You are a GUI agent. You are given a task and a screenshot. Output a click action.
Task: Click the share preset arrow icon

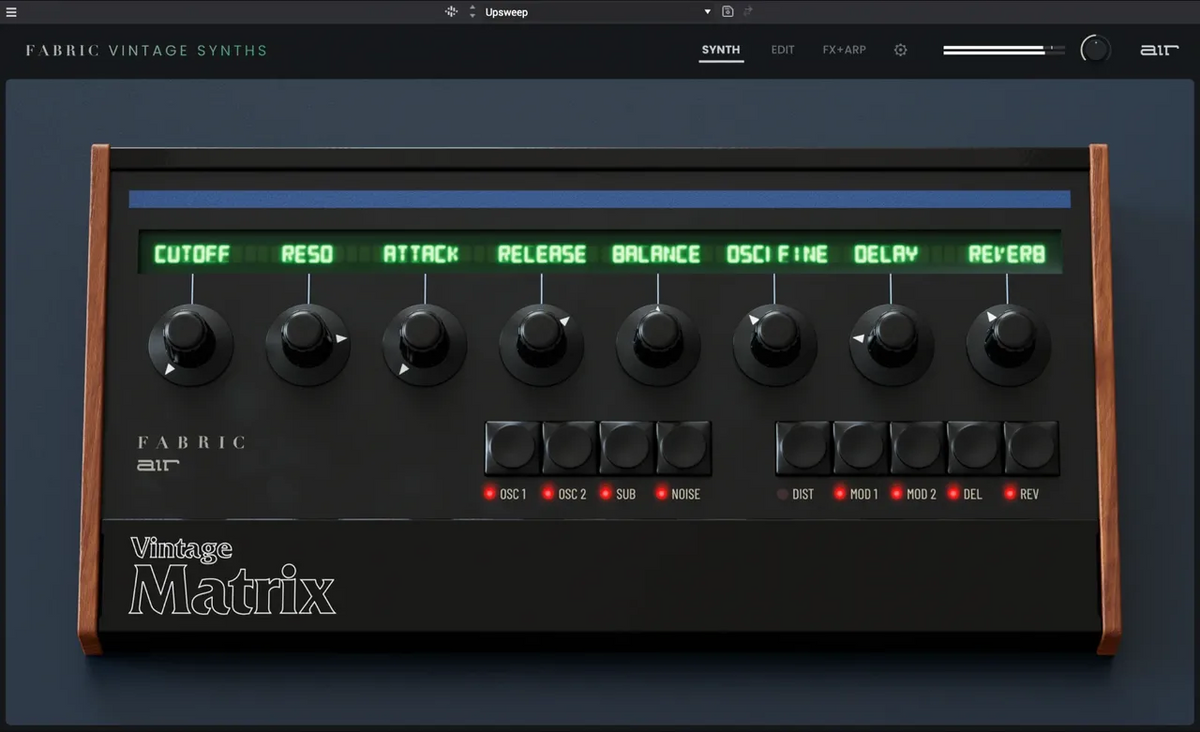click(x=748, y=12)
